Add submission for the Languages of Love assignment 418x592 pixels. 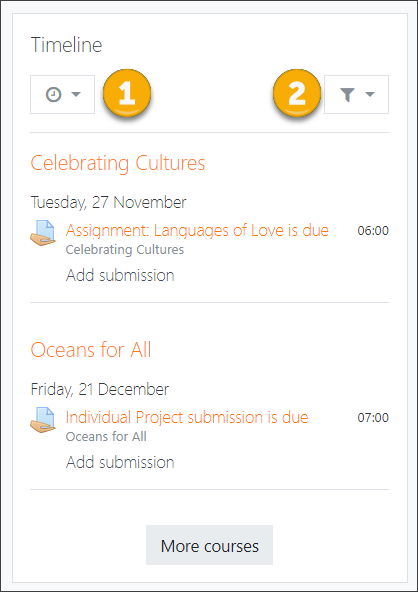click(120, 275)
